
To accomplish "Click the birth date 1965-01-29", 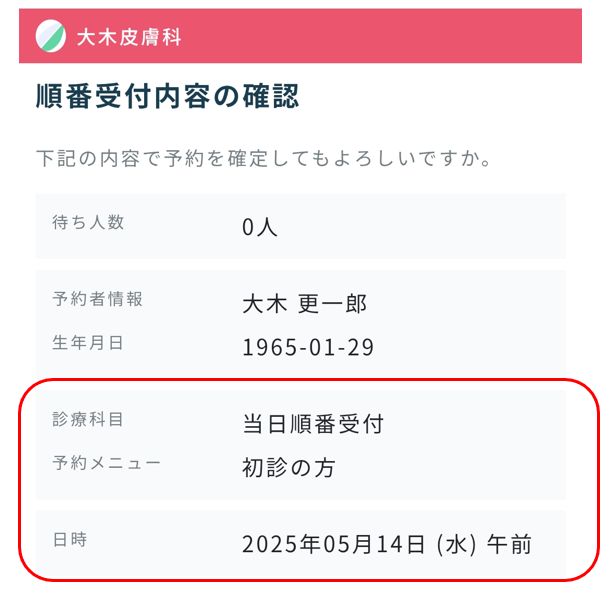I will 308,347.
